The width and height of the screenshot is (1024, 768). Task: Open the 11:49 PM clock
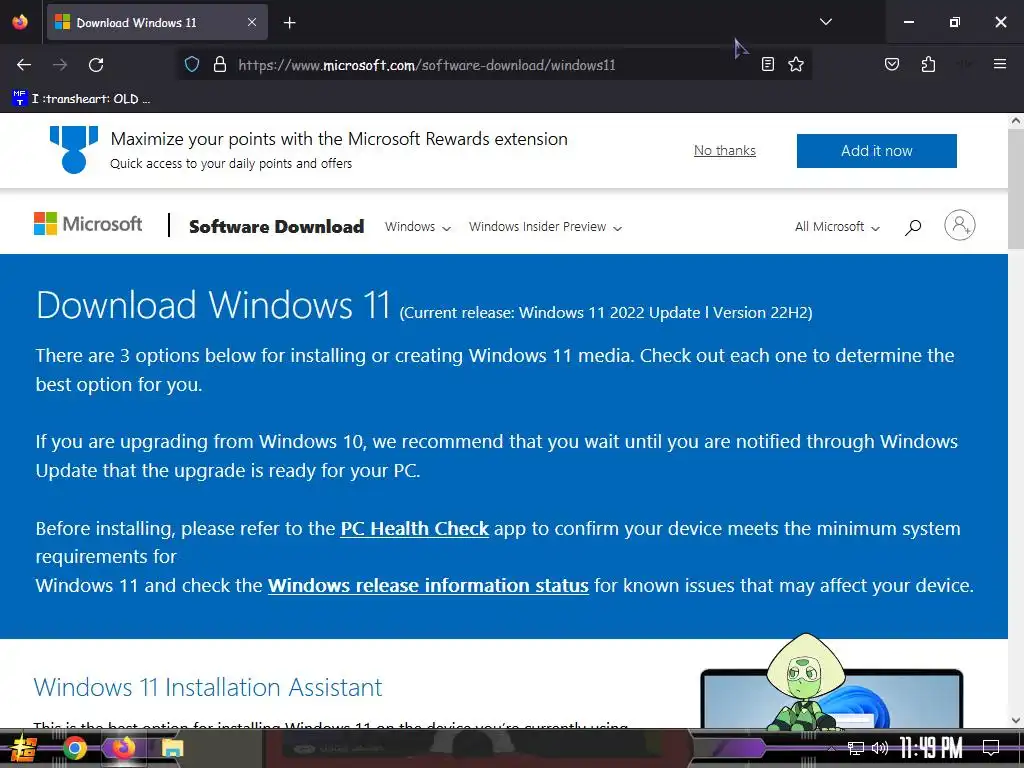pos(931,748)
